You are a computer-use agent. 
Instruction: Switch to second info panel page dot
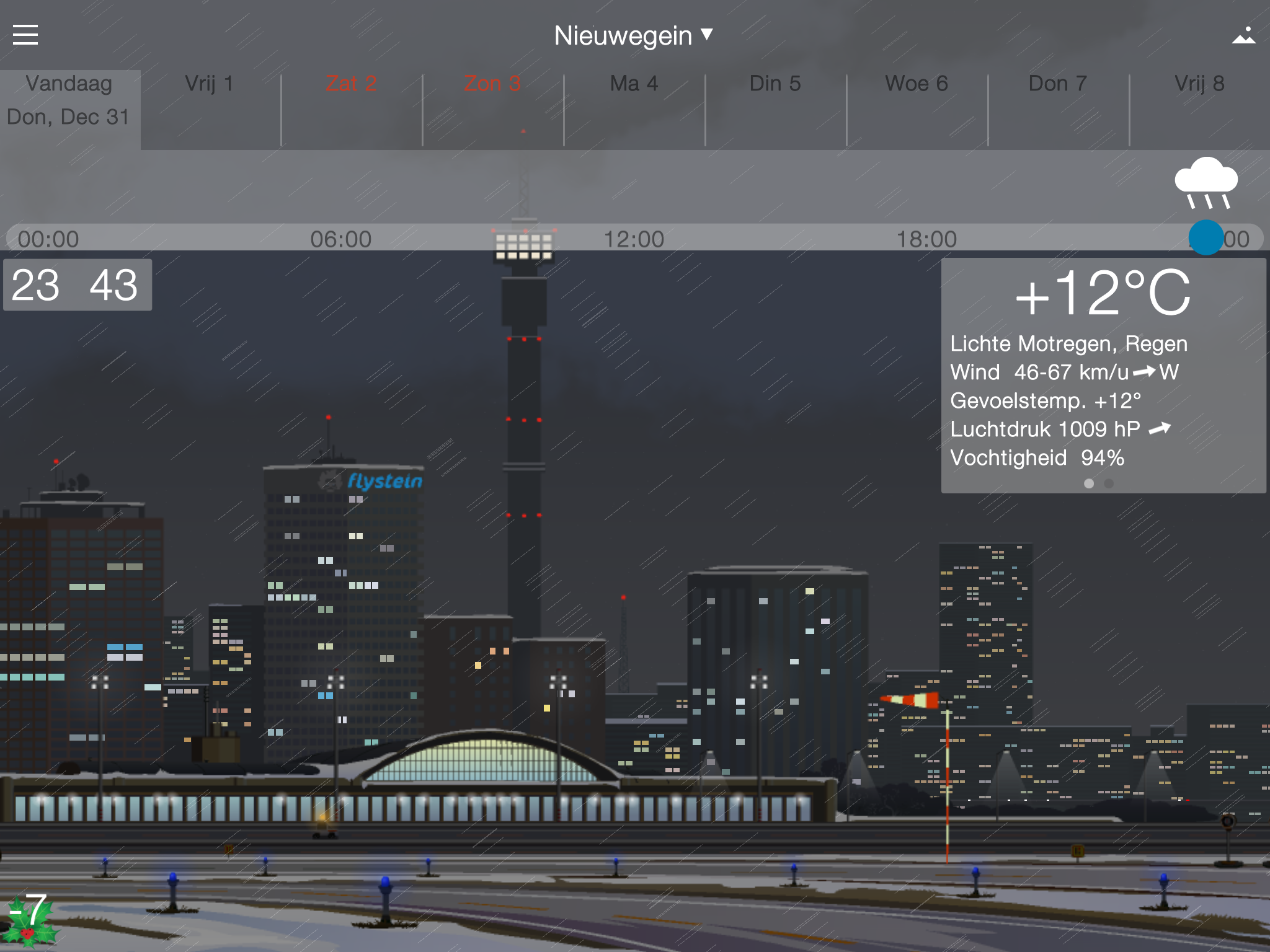pos(1109,483)
